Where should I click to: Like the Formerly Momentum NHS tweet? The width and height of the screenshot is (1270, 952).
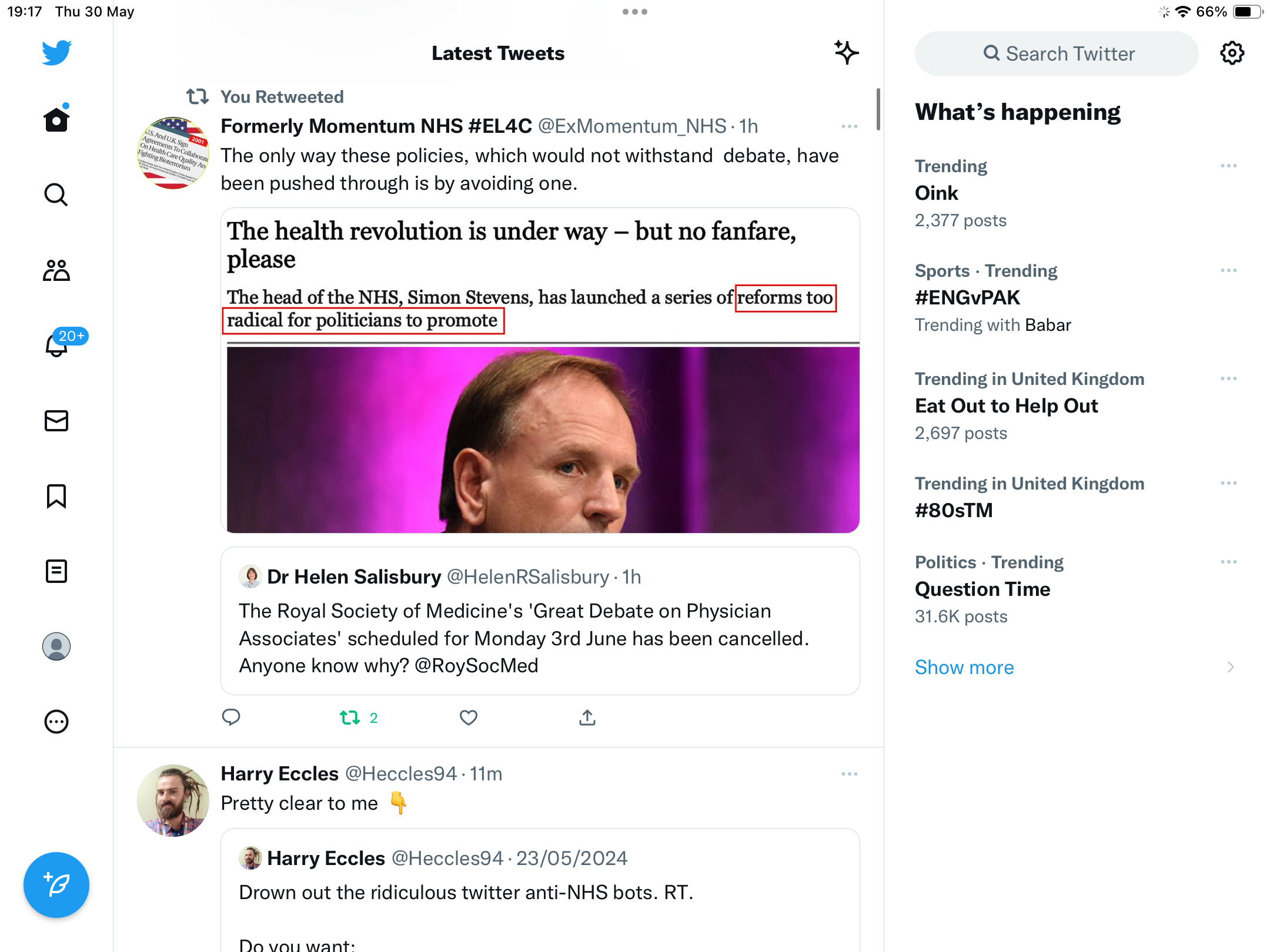tap(469, 718)
